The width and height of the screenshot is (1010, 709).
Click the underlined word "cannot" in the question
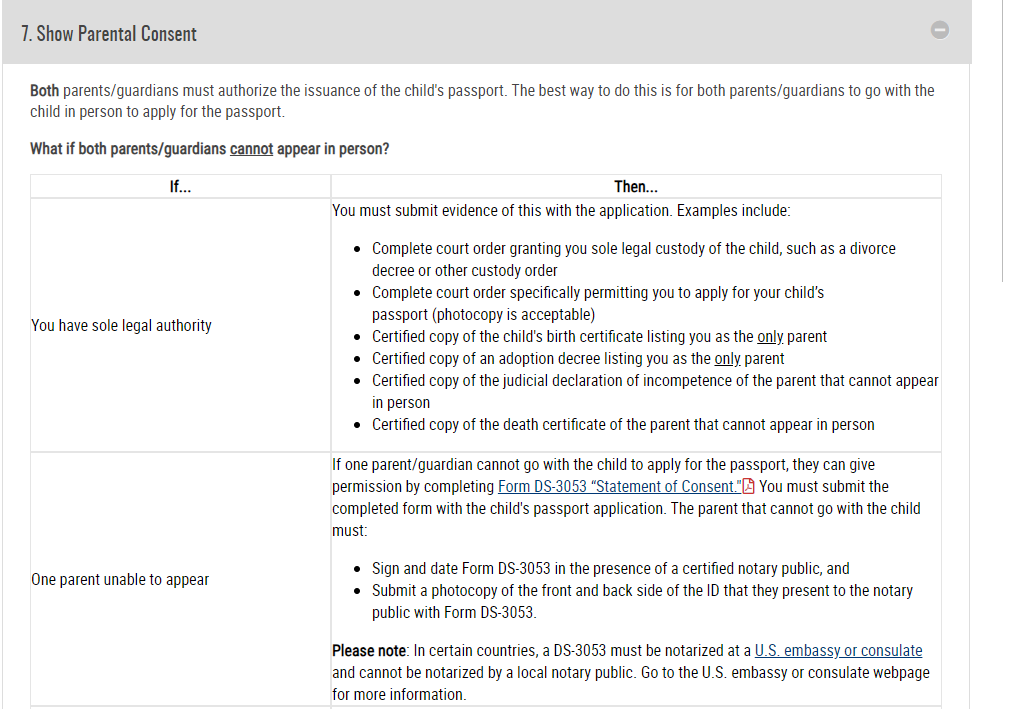(251, 149)
